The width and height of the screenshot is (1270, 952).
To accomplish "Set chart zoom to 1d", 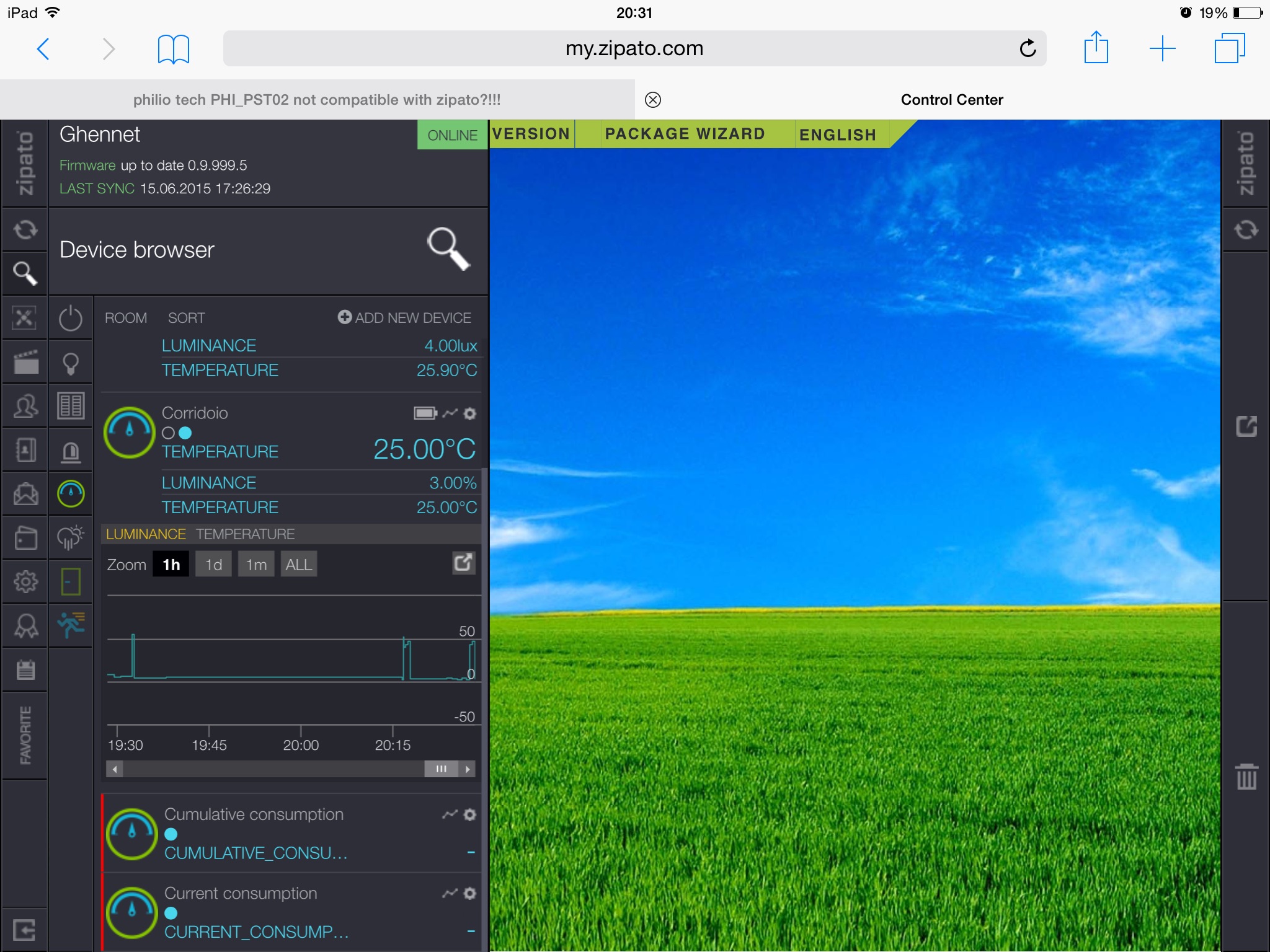I will pyautogui.click(x=213, y=565).
